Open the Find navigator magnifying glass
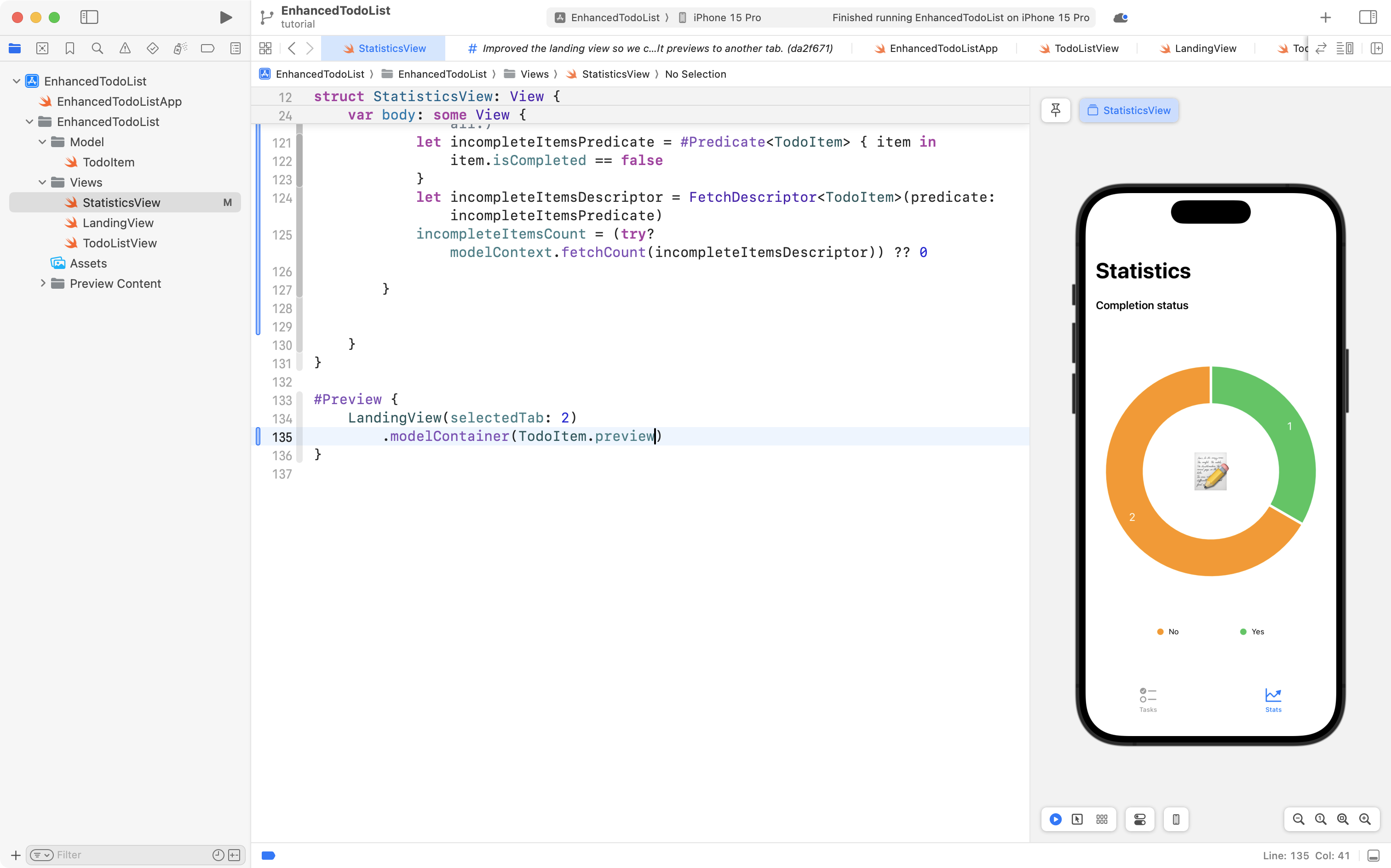The width and height of the screenshot is (1391, 868). (x=98, y=48)
